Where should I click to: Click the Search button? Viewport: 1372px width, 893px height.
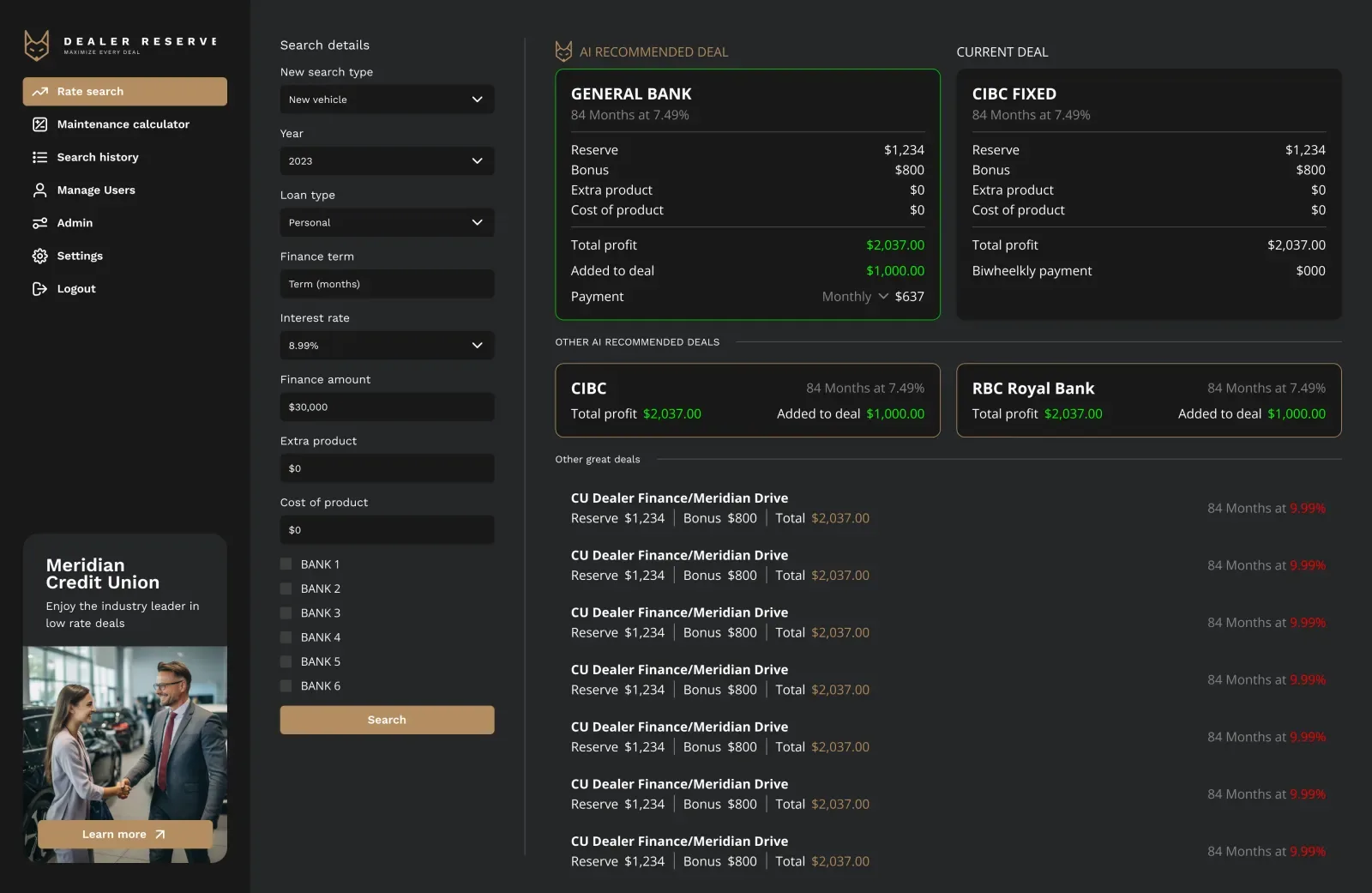[x=387, y=720]
